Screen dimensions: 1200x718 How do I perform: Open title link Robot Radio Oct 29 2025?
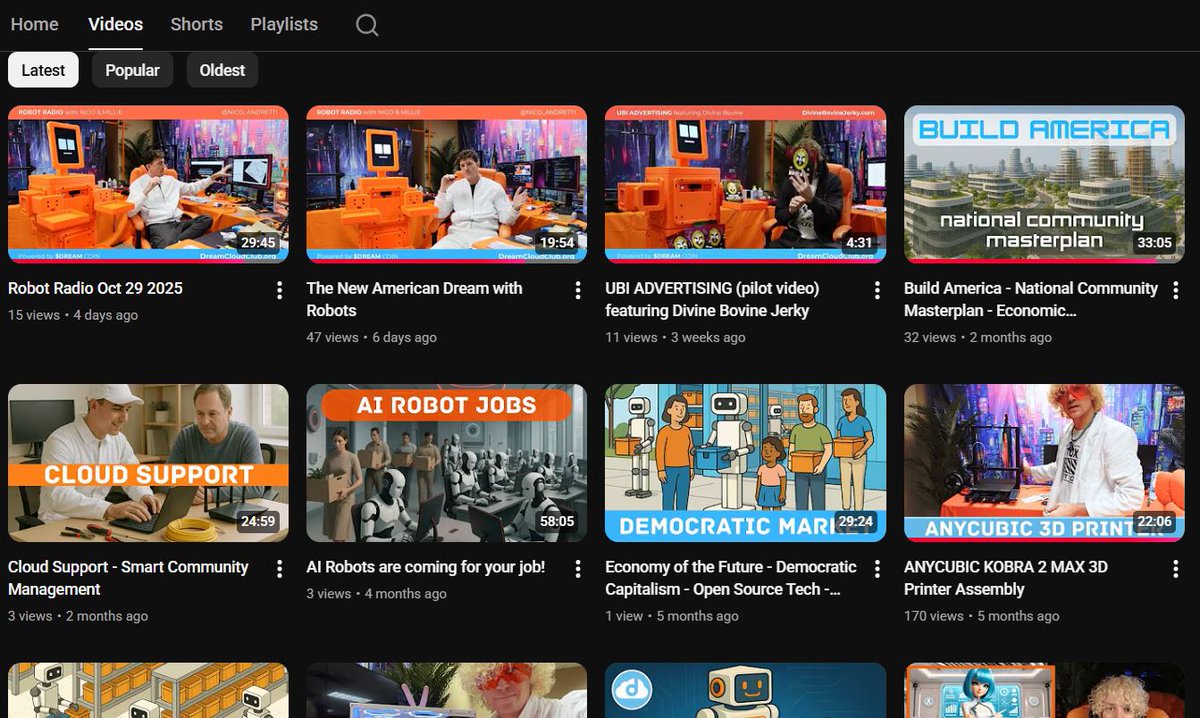pyautogui.click(x=95, y=288)
